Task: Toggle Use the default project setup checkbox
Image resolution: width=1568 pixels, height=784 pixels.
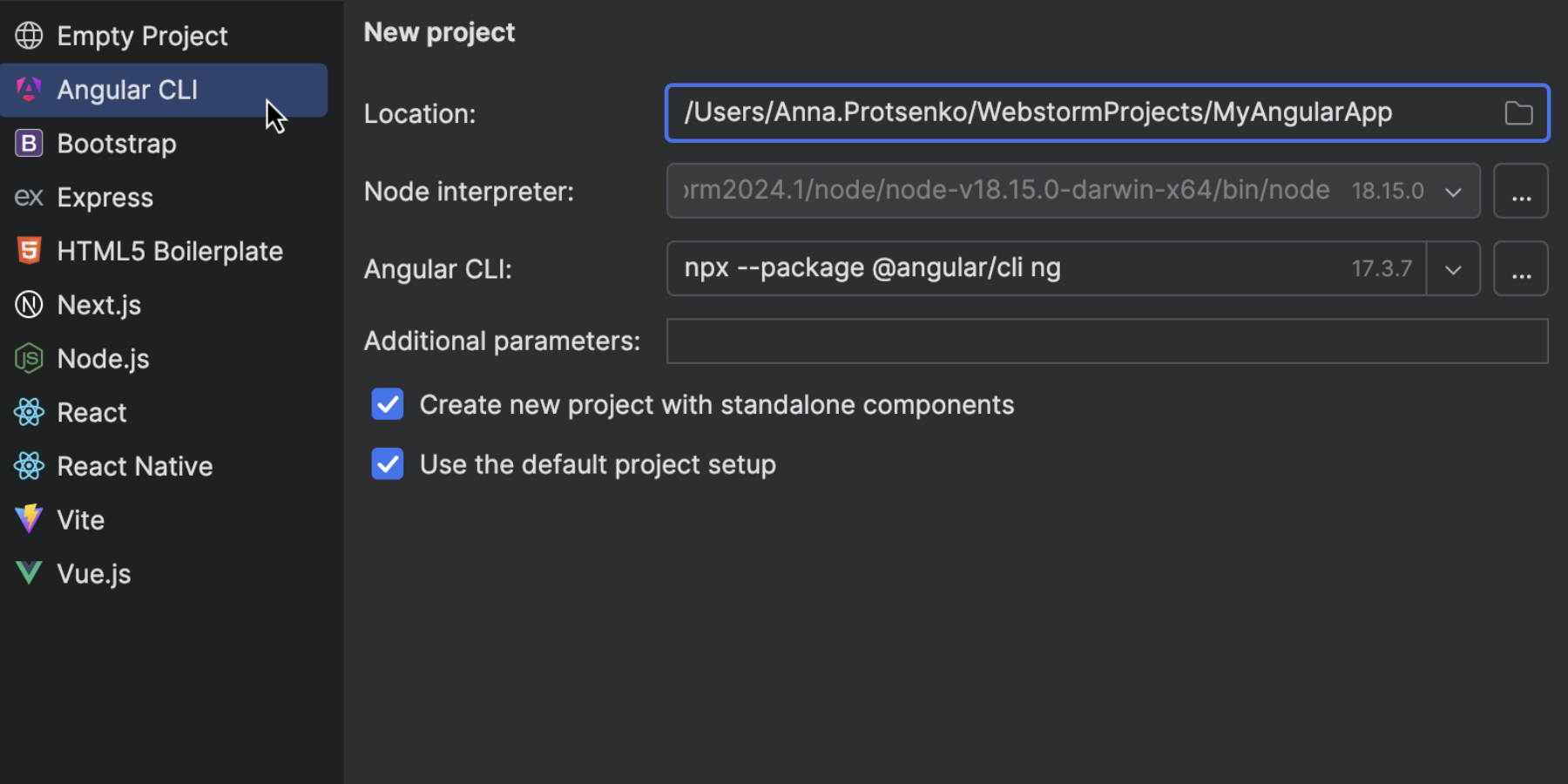Action: coord(388,464)
